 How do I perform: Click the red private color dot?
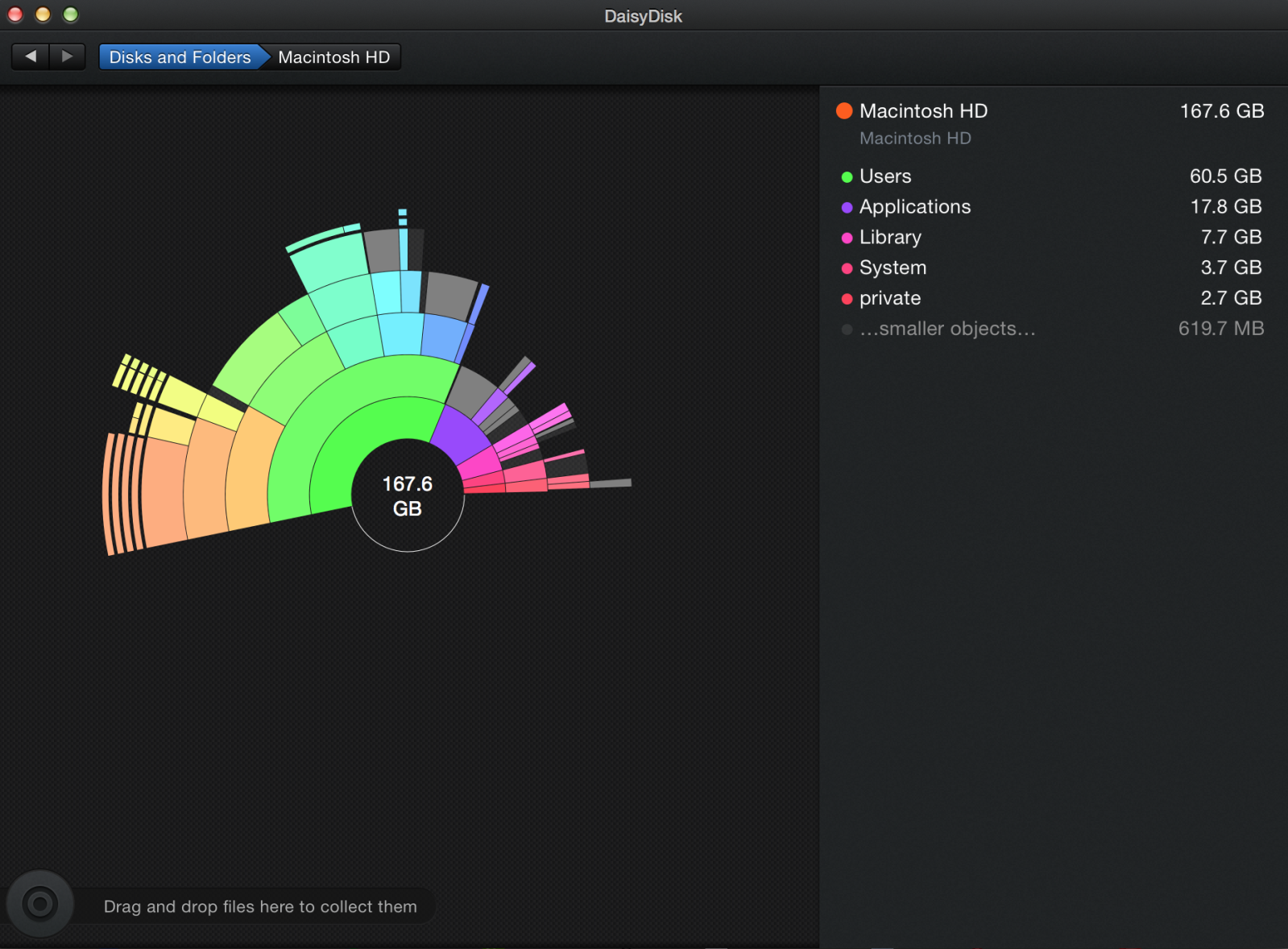coord(847,299)
